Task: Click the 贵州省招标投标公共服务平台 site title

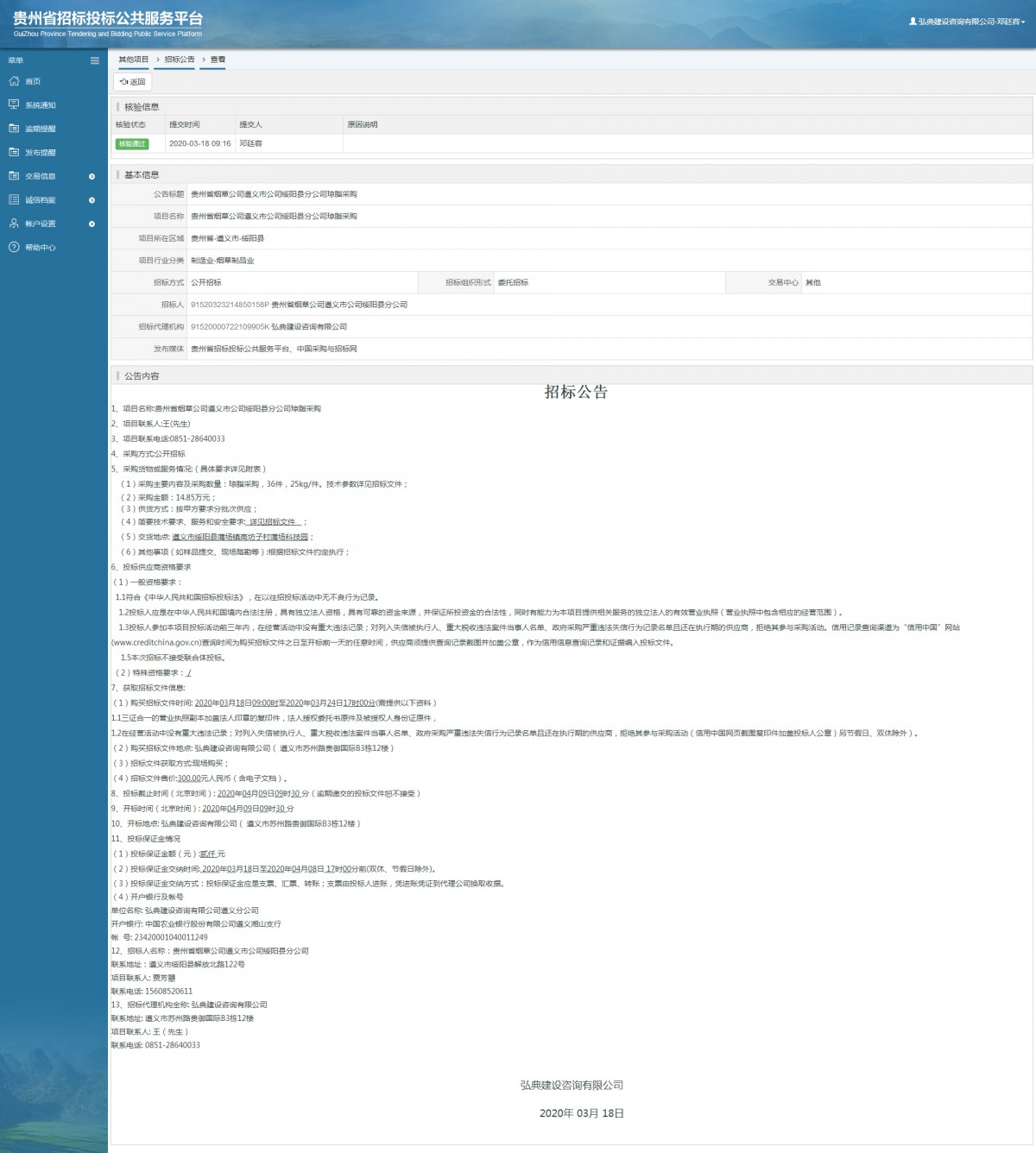Action: 108,18
